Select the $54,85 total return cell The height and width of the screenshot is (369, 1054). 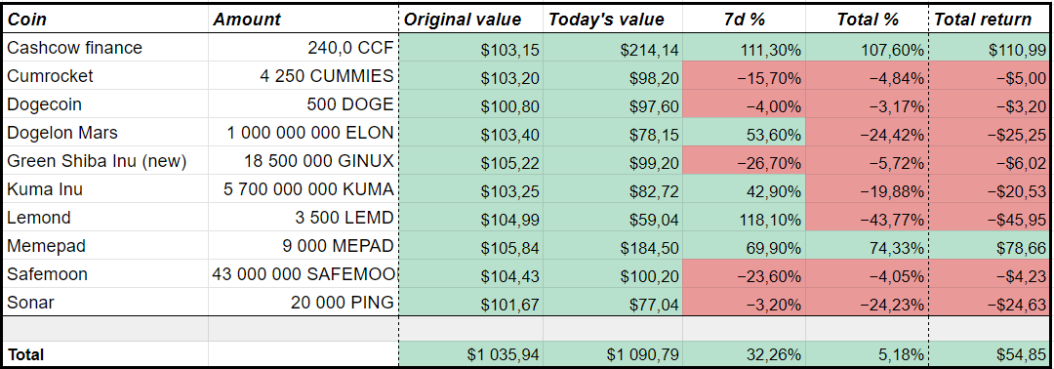[x=989, y=354]
